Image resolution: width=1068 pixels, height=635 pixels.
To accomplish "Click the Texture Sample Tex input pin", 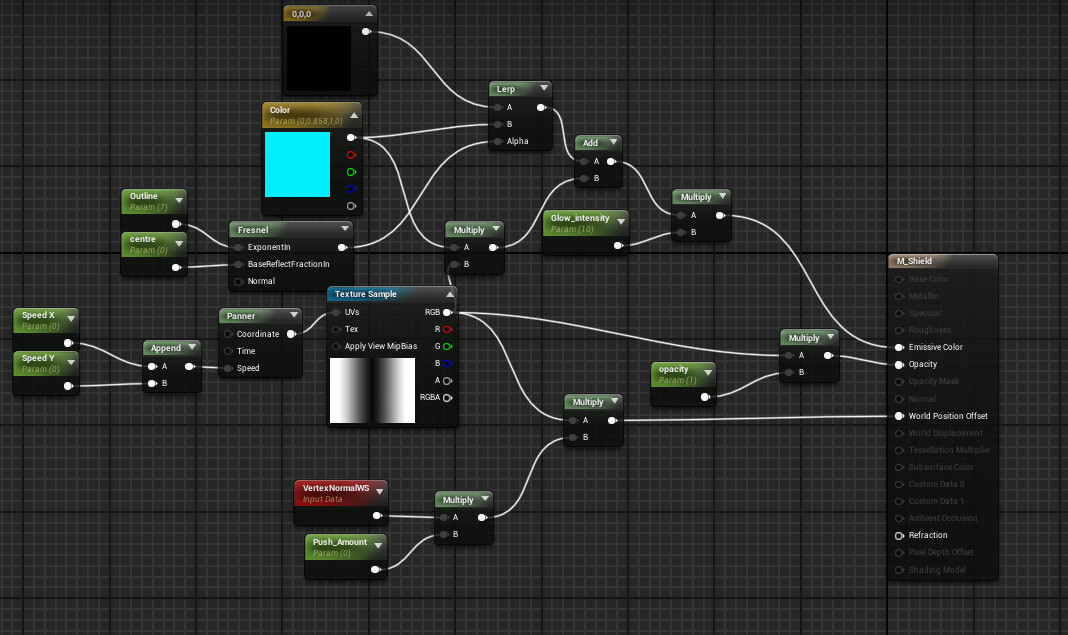I will [x=336, y=329].
